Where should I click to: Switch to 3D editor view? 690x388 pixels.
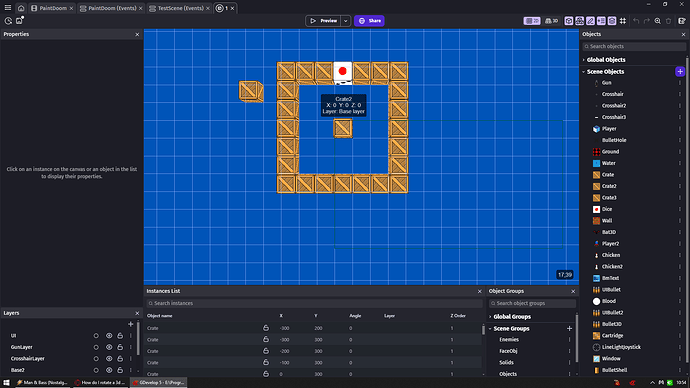552,21
